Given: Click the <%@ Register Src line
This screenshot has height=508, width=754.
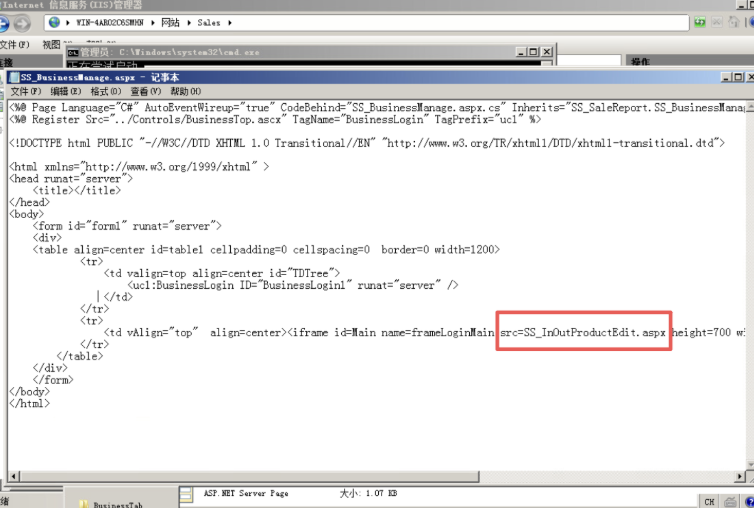Looking at the screenshot, I should 275,119.
